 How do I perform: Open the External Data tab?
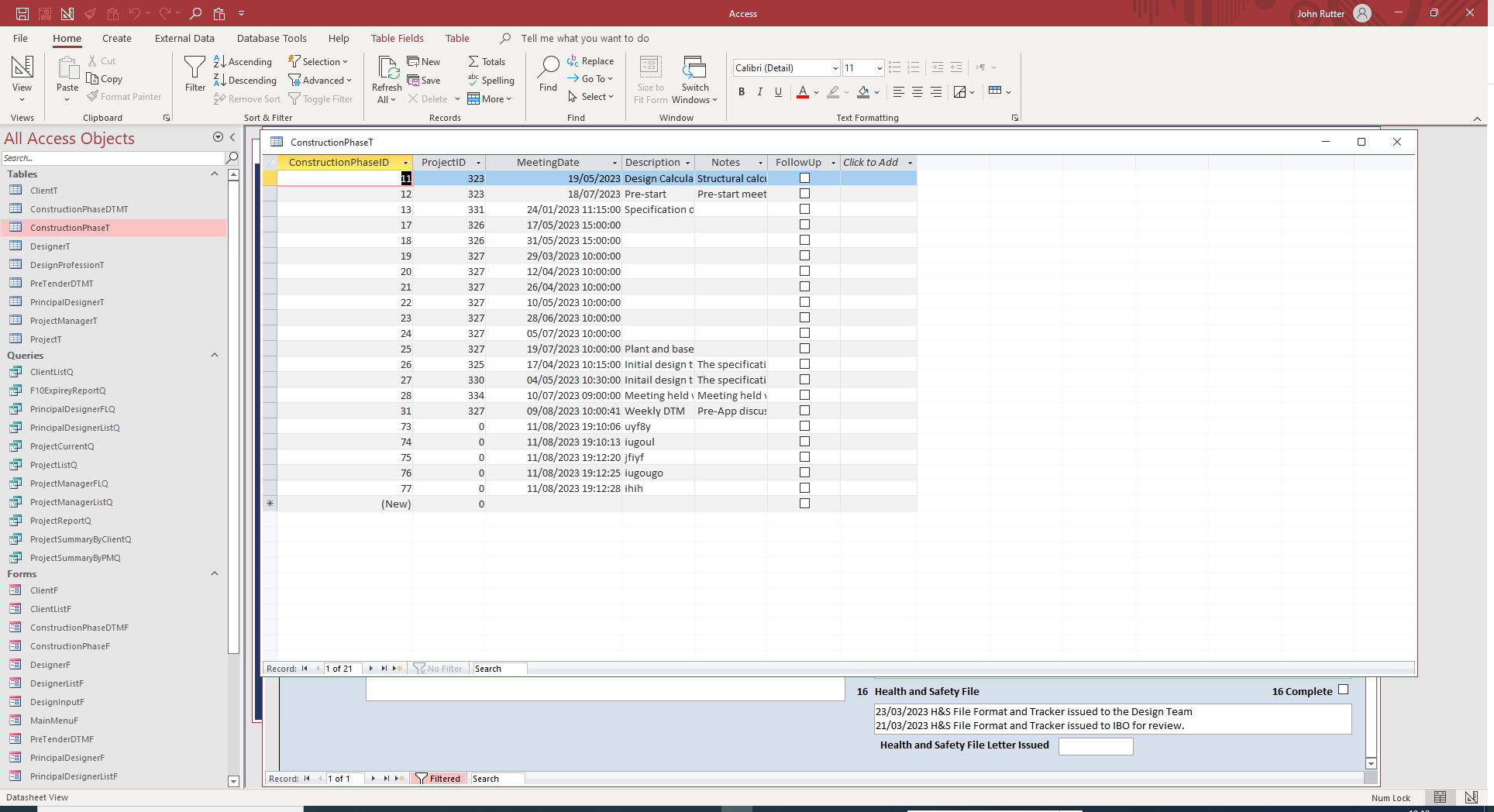point(184,38)
